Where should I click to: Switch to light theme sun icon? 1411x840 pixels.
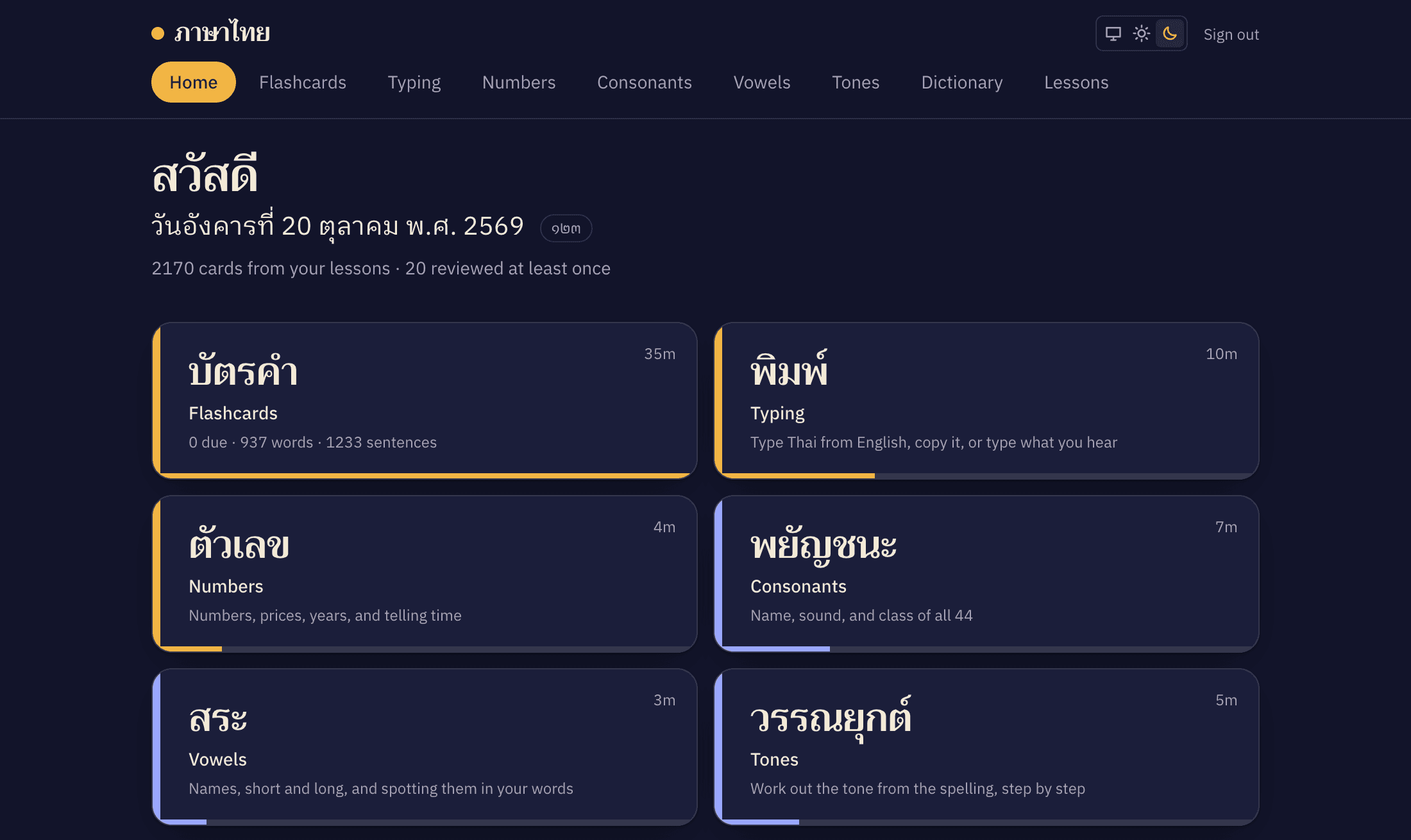(1142, 34)
